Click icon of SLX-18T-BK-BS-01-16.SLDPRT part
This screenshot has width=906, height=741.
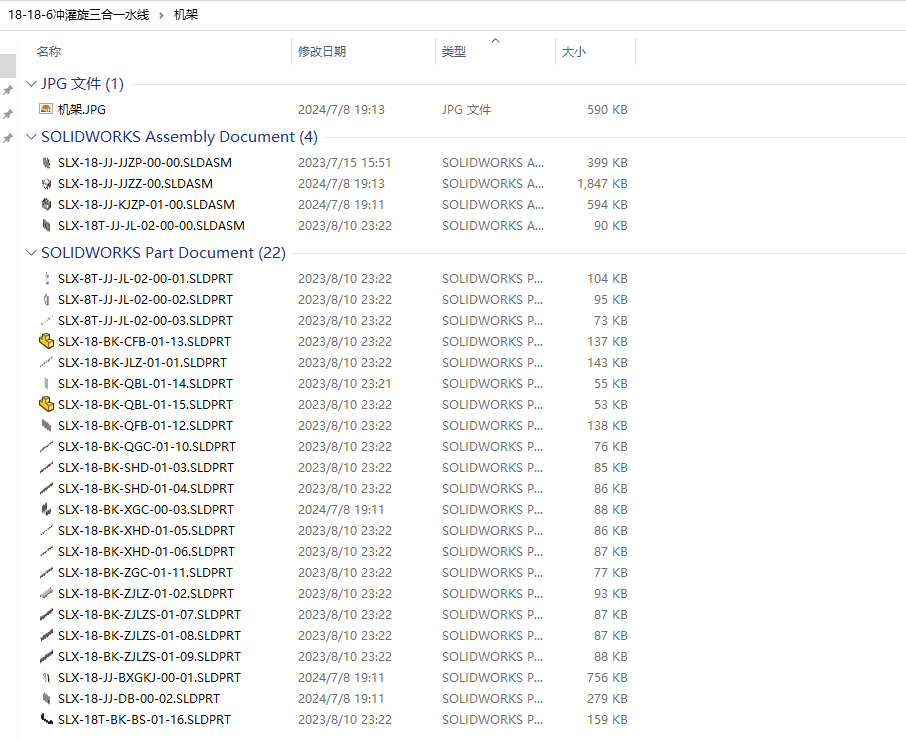(46, 719)
